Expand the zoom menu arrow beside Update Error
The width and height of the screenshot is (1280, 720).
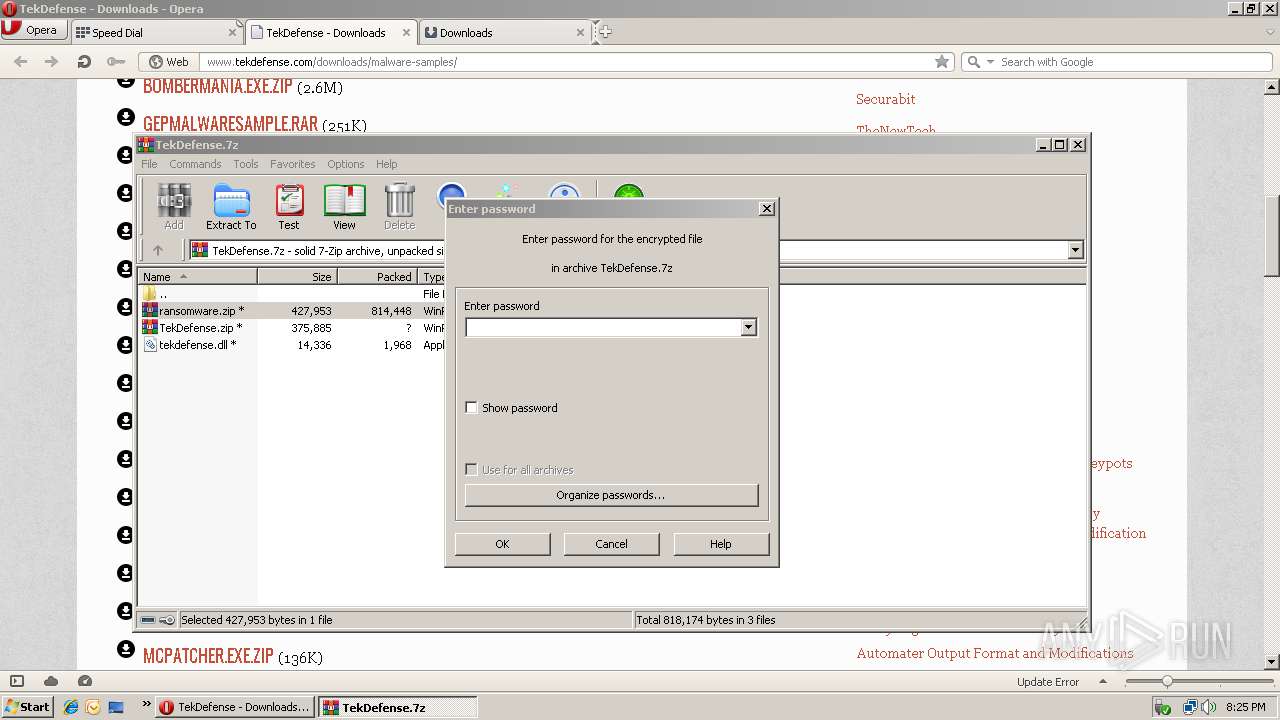coord(1104,682)
